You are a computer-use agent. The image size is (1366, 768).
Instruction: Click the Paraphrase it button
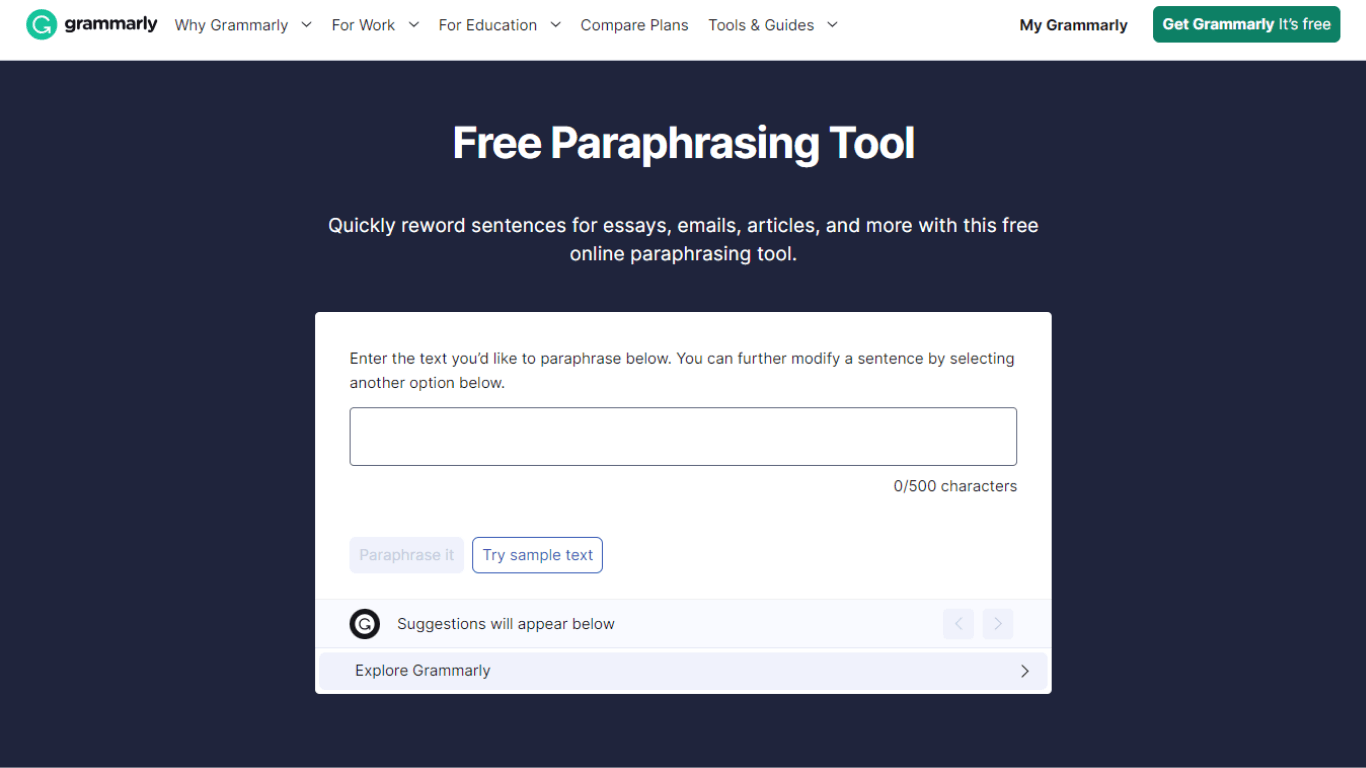[407, 555]
